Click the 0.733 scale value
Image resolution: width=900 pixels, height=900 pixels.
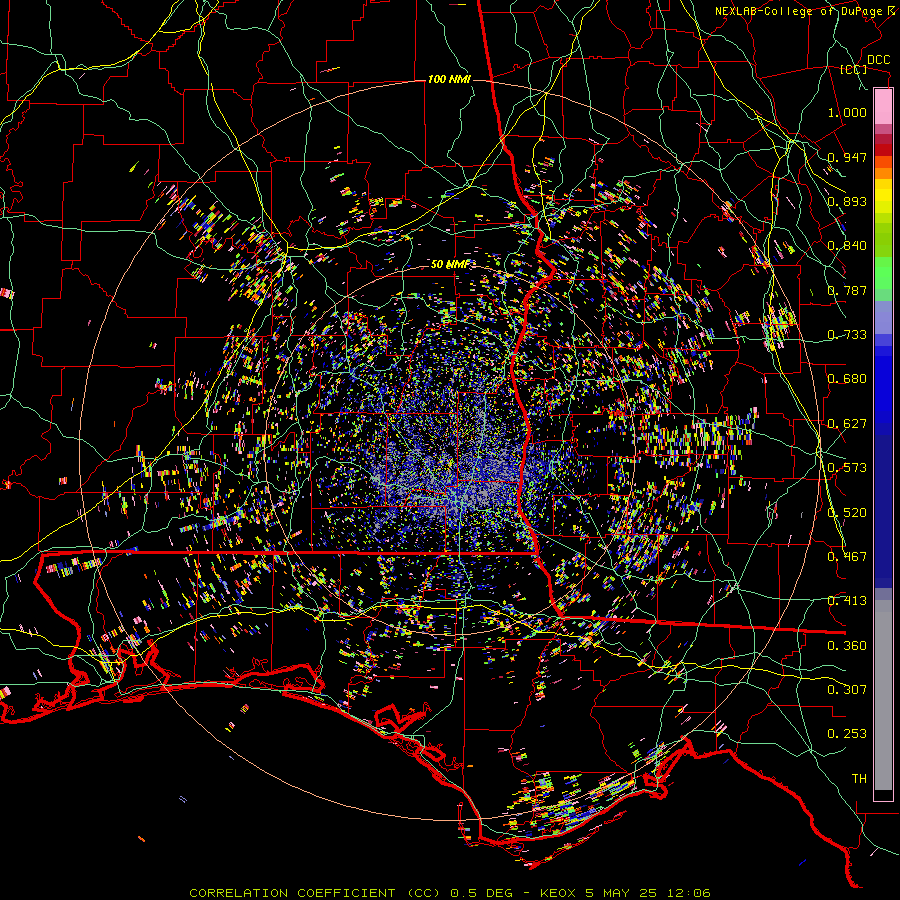(x=847, y=335)
